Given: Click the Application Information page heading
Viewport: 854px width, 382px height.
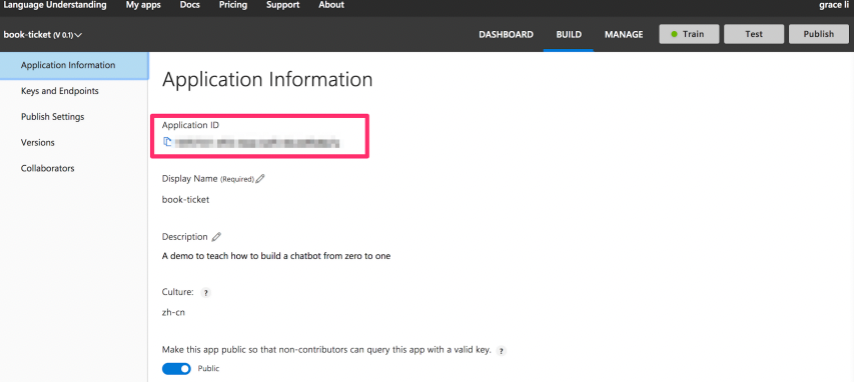Looking at the screenshot, I should (x=267, y=79).
